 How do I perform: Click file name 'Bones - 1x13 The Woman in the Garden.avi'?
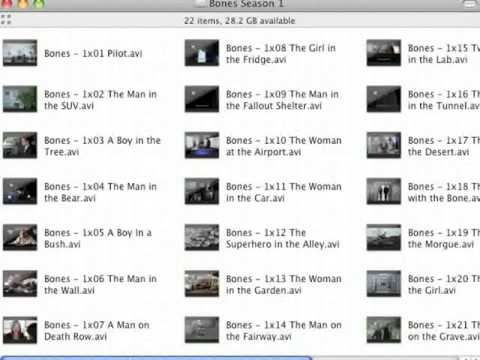tap(284, 284)
